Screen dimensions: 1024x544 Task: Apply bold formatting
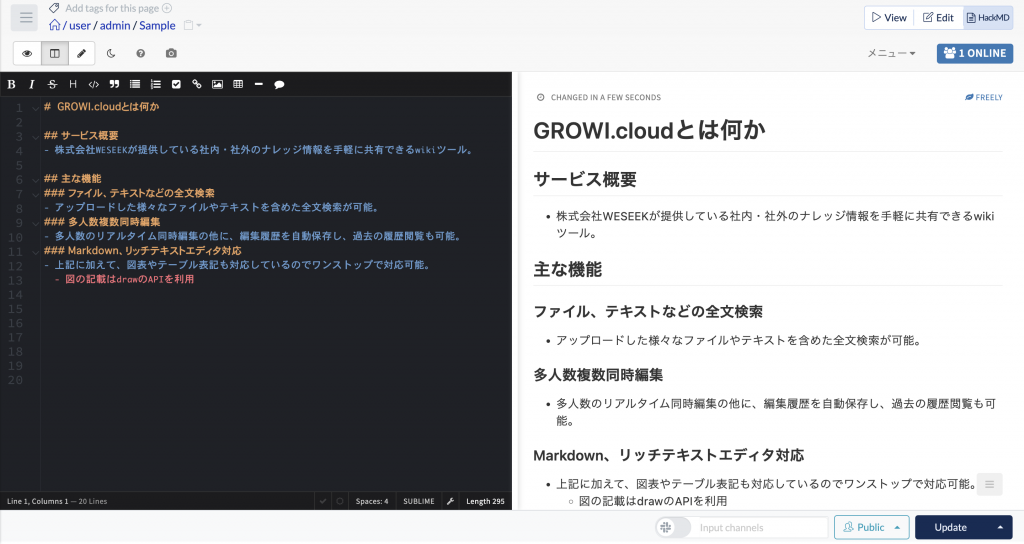(11, 84)
